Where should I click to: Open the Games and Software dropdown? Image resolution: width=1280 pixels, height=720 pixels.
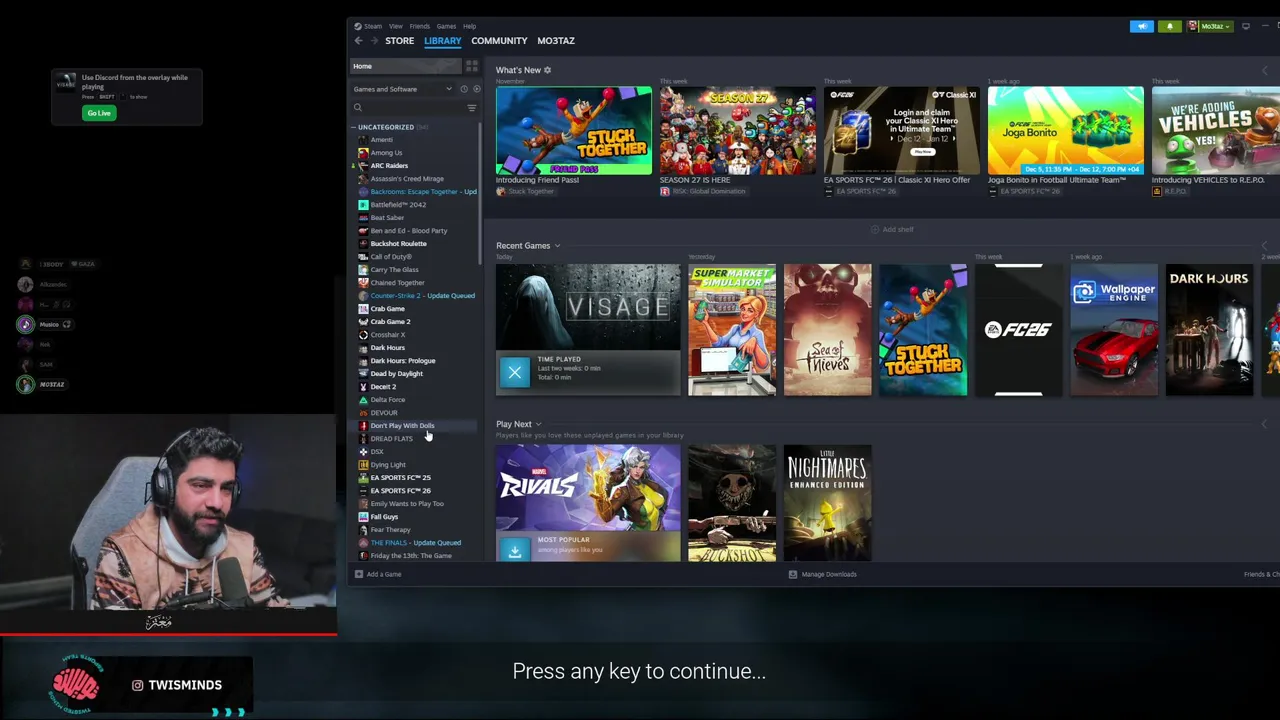point(402,89)
